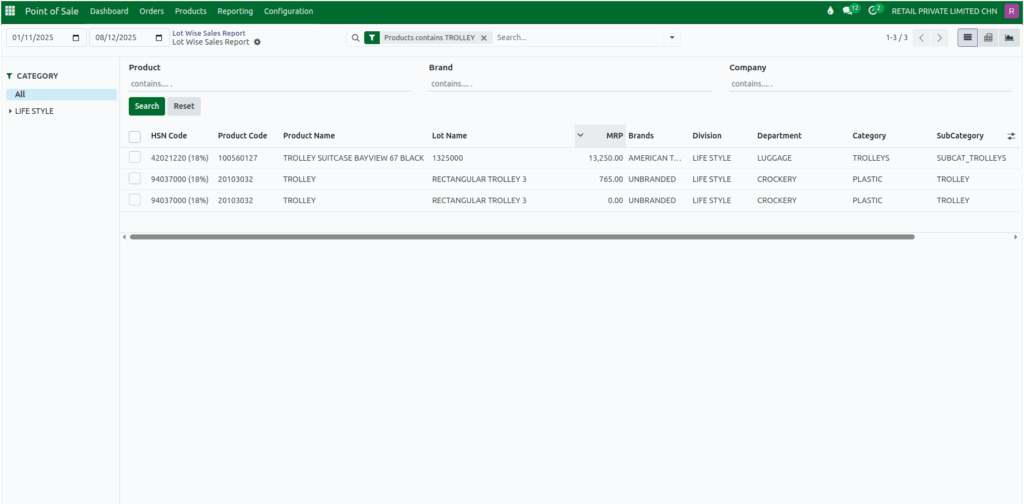Sort by SubCategory column header
This screenshot has height=504, width=1024.
pyautogui.click(x=960, y=136)
